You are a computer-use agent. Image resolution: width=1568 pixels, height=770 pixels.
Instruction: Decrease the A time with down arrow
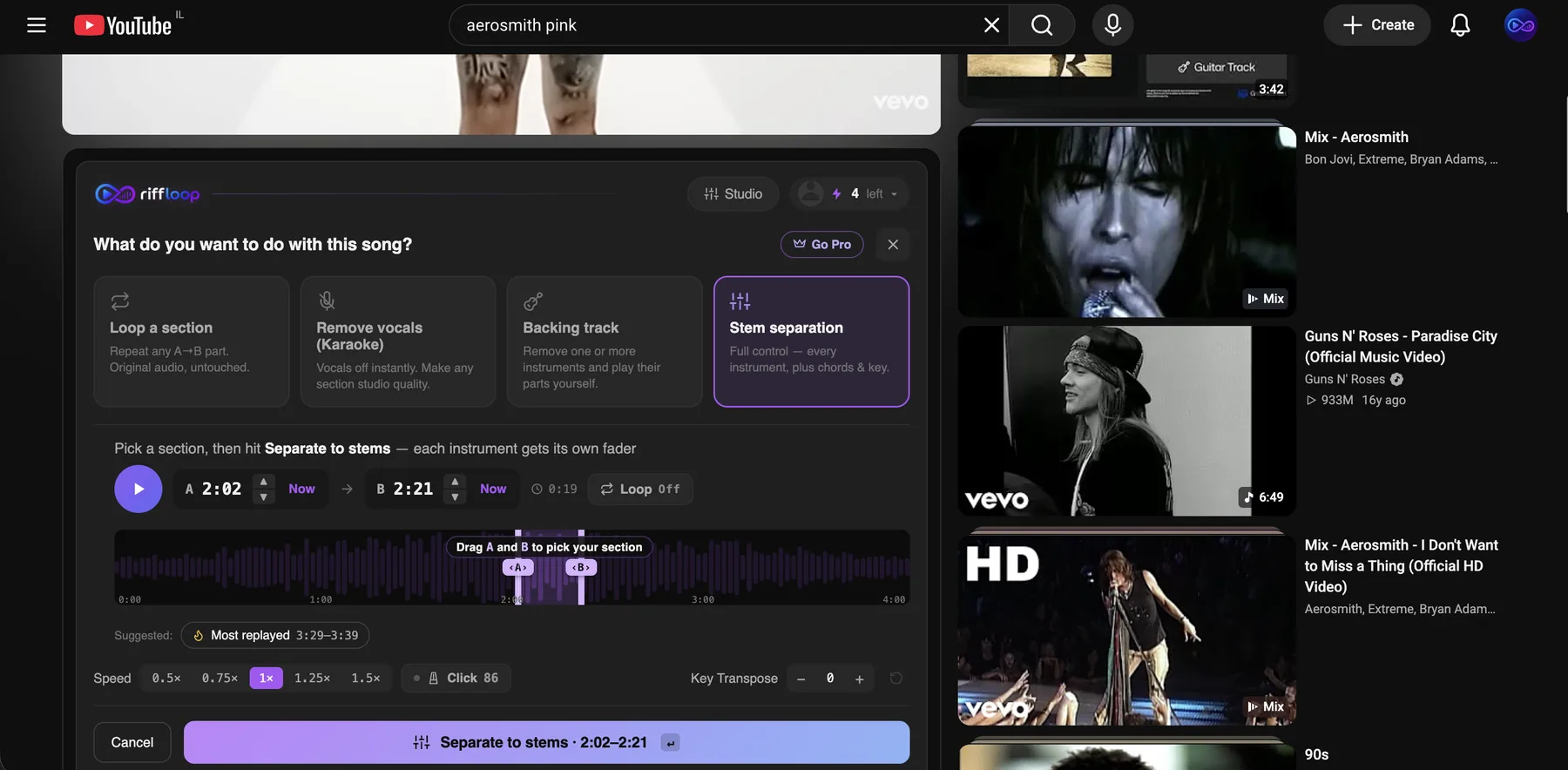pyautogui.click(x=264, y=497)
